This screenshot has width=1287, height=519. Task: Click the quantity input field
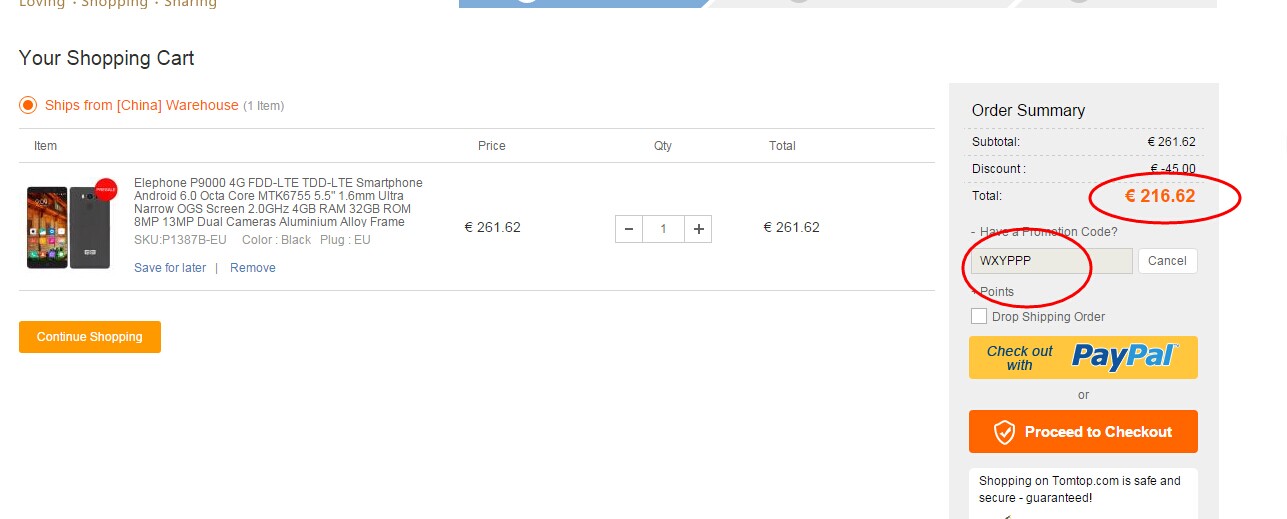point(663,229)
